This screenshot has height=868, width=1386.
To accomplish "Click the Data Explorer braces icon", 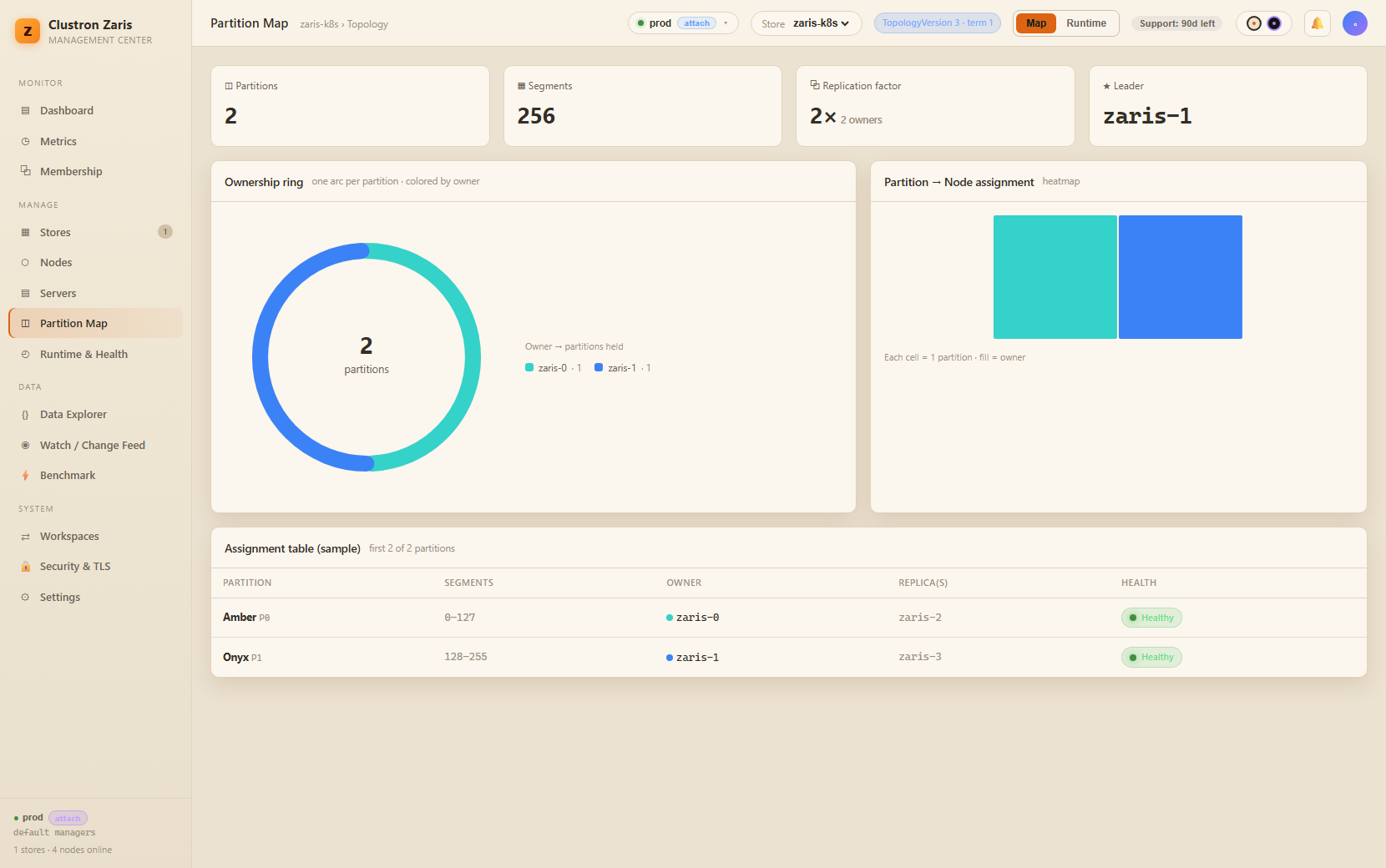I will 25,415.
